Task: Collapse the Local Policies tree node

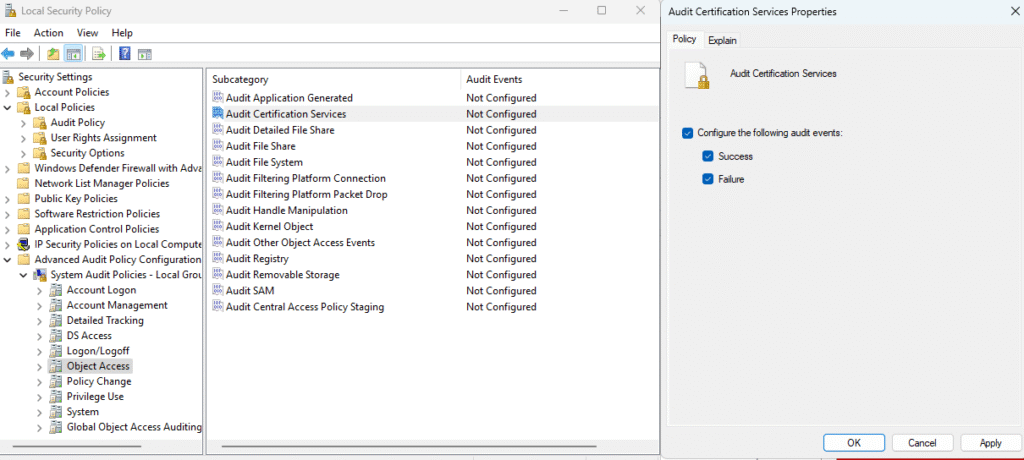Action: [x=9, y=107]
